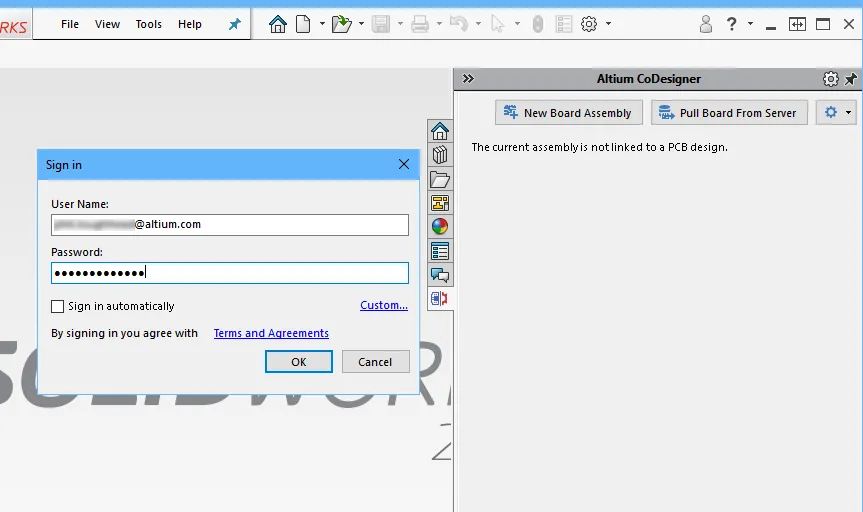
Task: Open the Custom... link
Action: (384, 305)
